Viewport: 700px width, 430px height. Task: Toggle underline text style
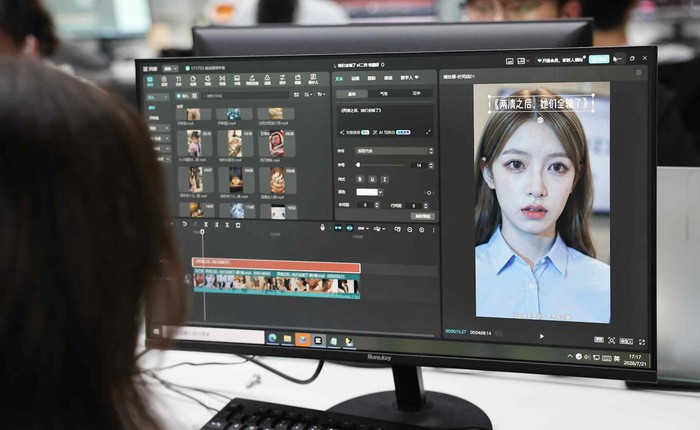(372, 179)
